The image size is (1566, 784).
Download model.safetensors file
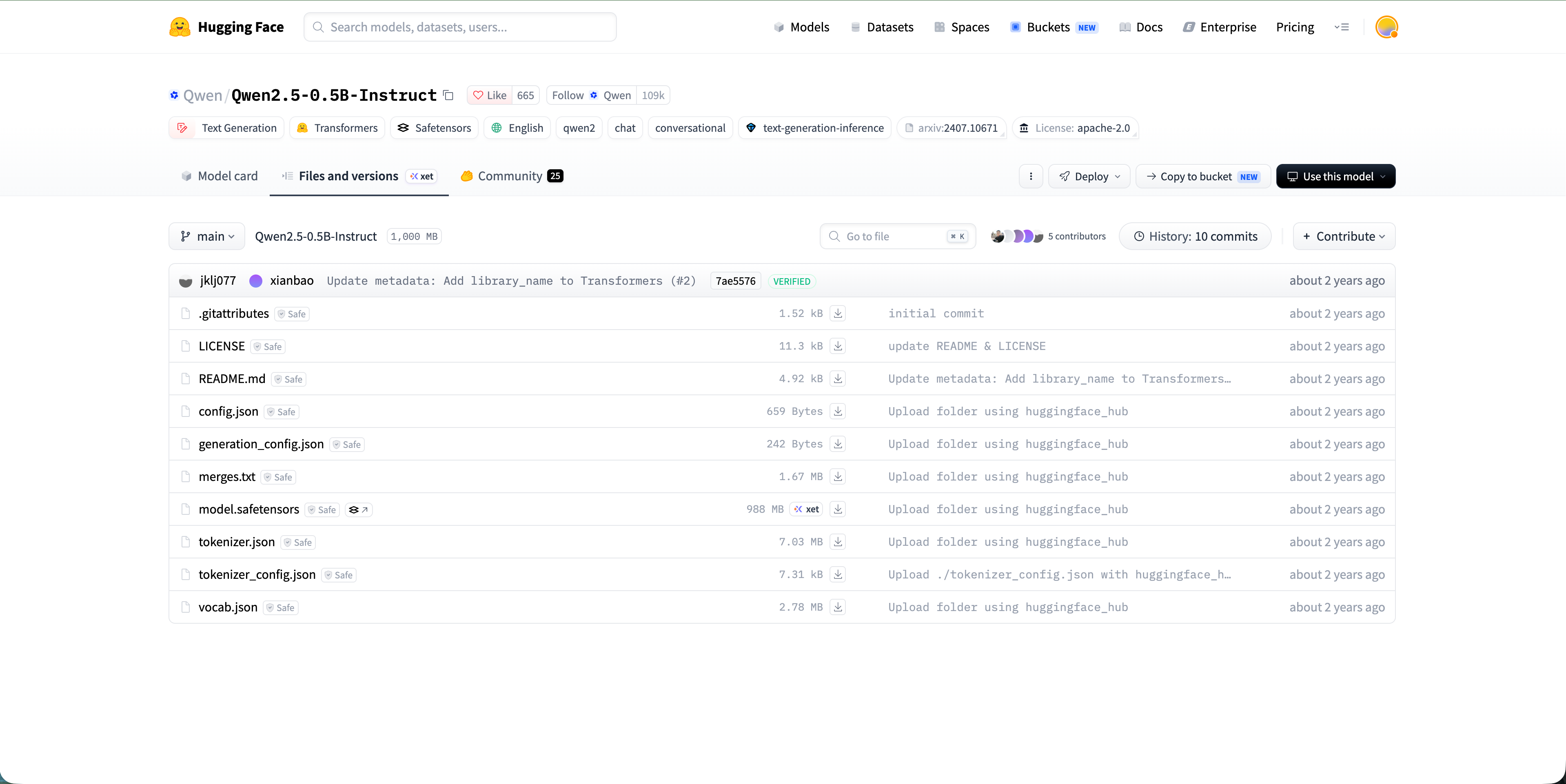pos(838,509)
